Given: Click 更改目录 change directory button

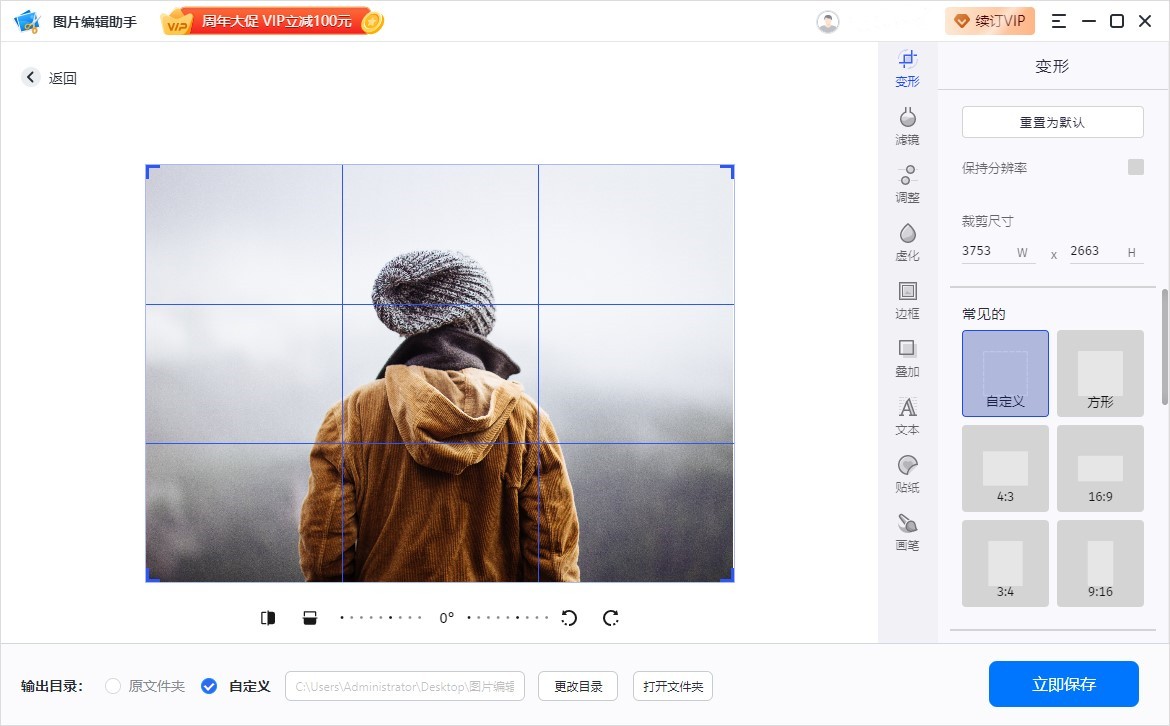Looking at the screenshot, I should pos(578,686).
